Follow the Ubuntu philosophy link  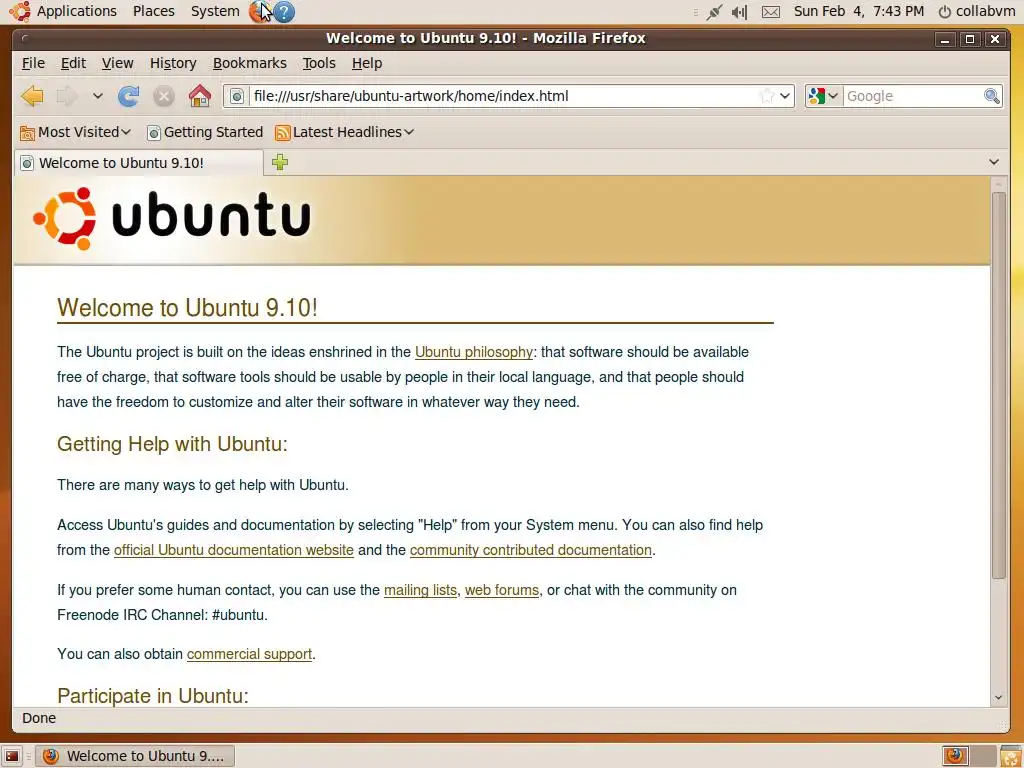coord(474,352)
